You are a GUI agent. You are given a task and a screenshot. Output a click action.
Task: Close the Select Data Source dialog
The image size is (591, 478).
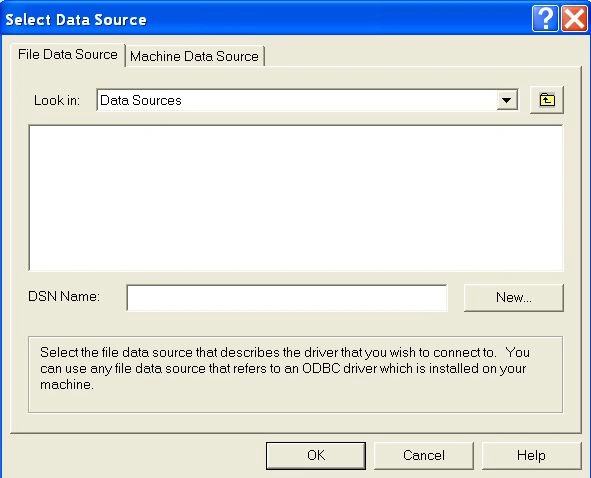point(574,18)
